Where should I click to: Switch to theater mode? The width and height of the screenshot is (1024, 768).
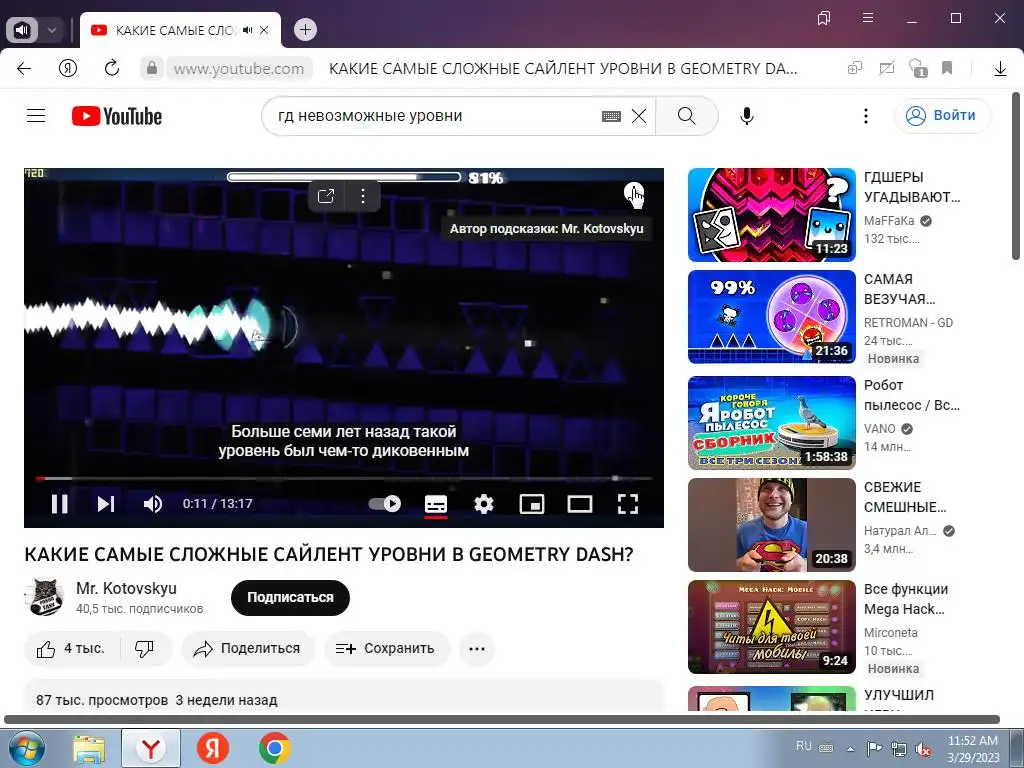[x=580, y=504]
